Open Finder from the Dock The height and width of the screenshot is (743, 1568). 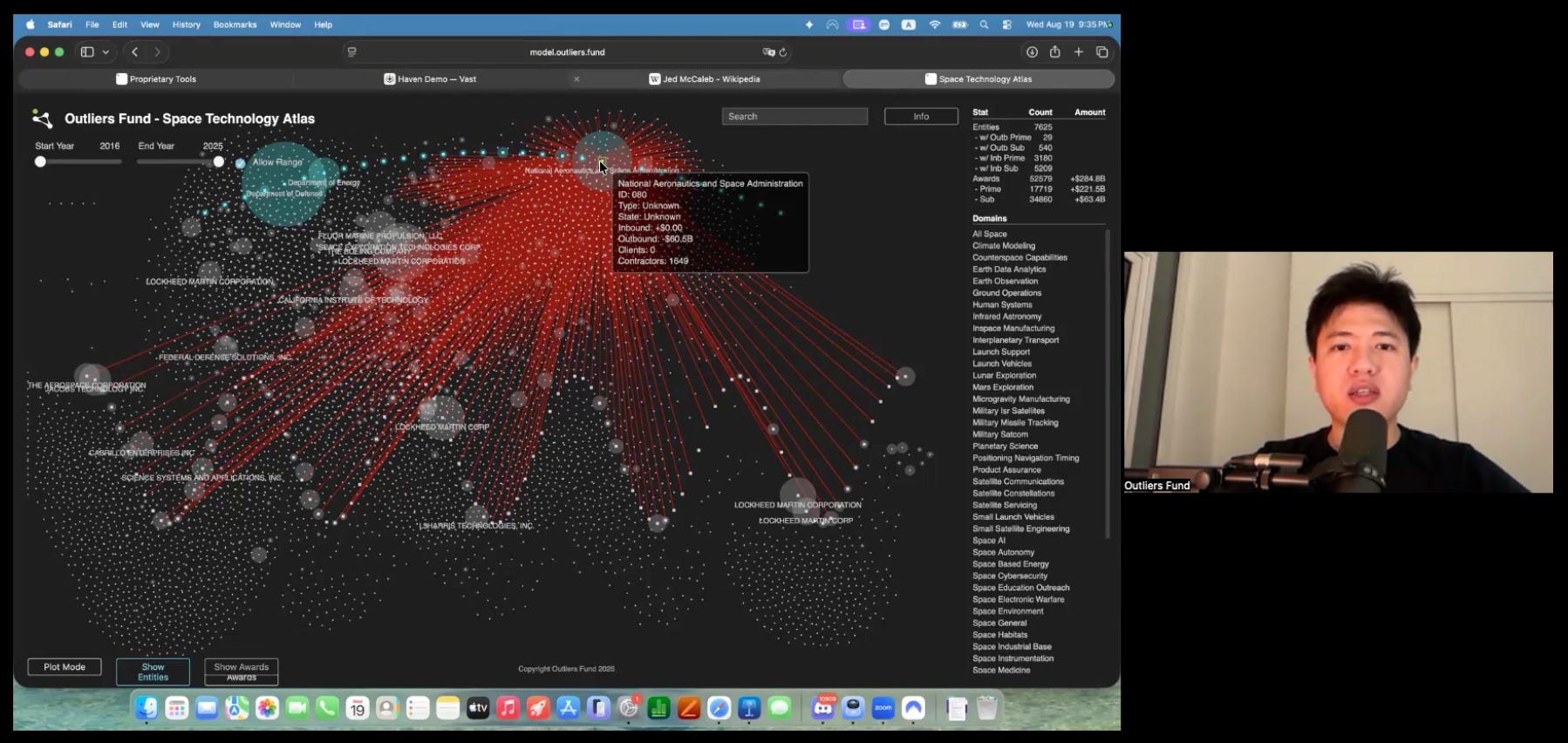point(147,708)
